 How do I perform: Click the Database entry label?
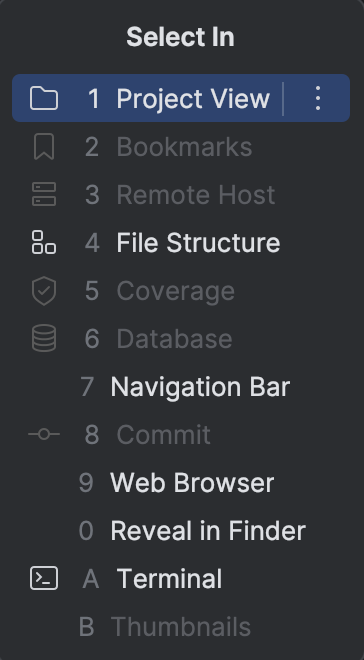pos(174,339)
